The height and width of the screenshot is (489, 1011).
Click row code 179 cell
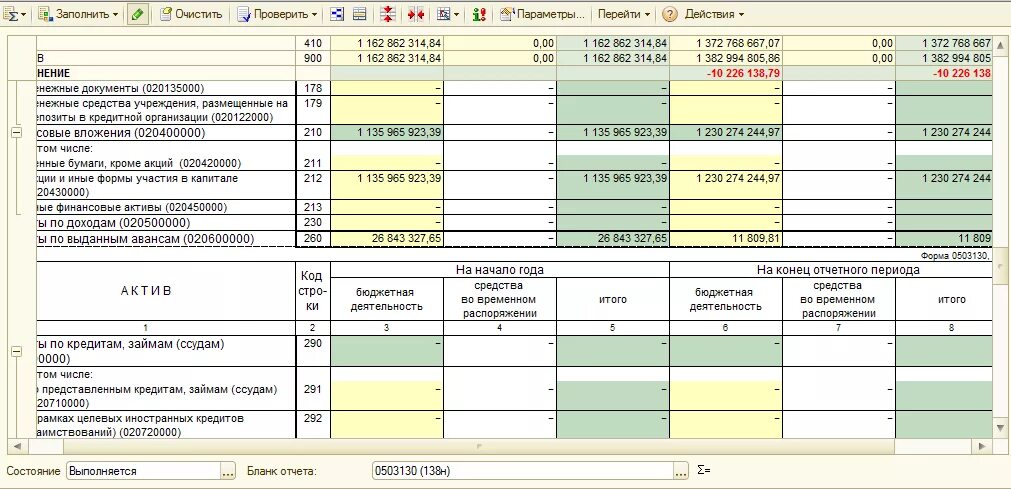tap(313, 110)
